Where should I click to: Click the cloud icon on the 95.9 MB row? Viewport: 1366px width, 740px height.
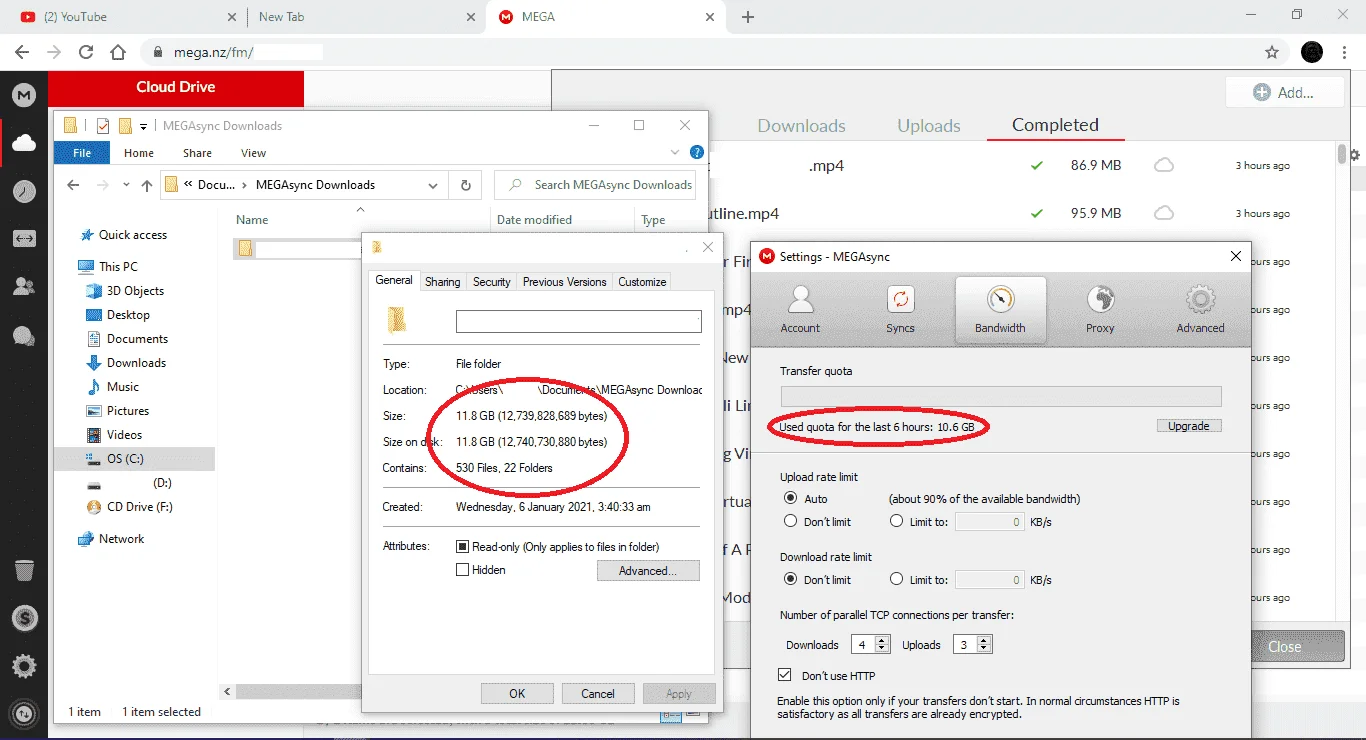(1163, 213)
